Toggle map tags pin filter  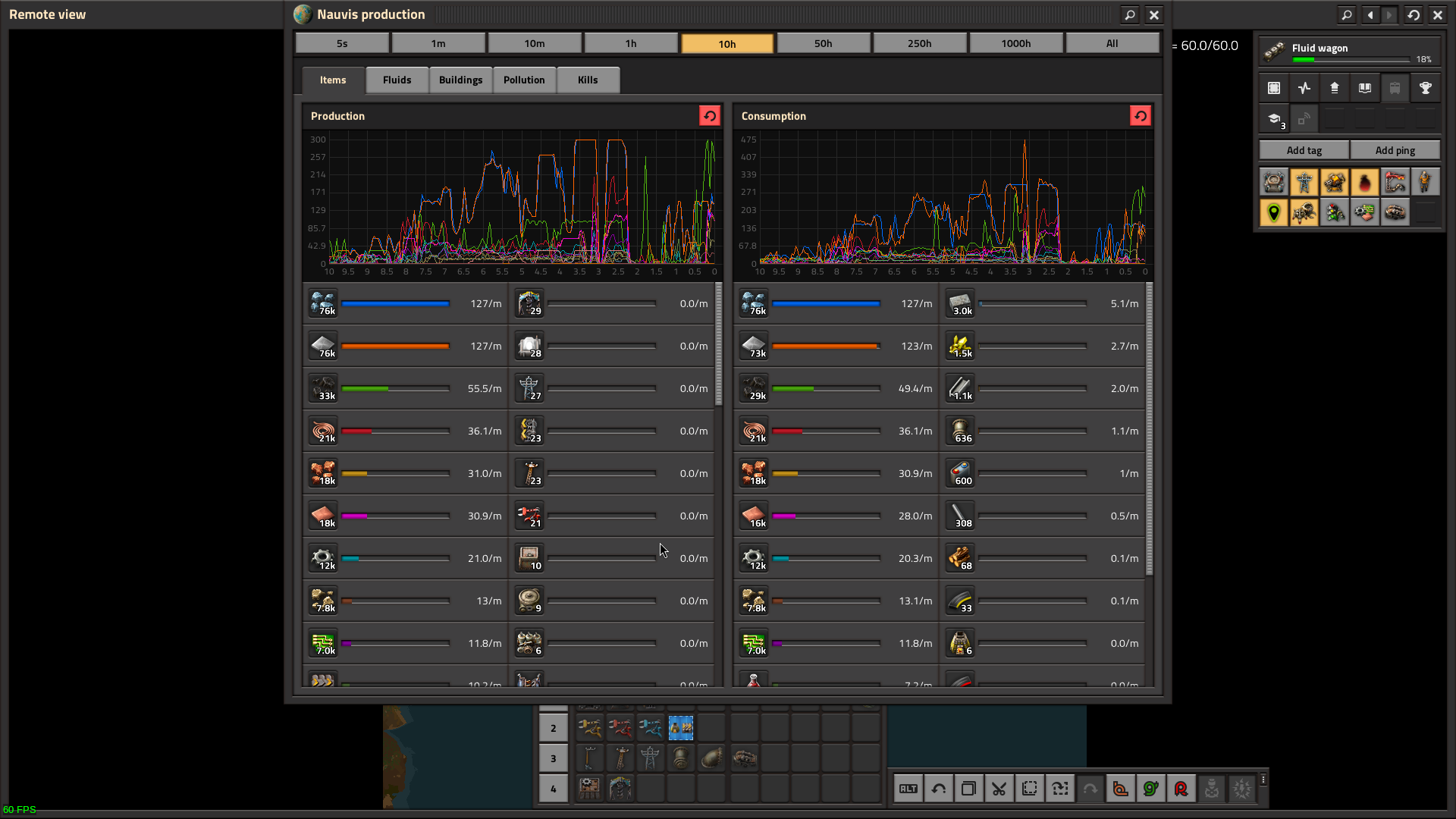[x=1274, y=212]
